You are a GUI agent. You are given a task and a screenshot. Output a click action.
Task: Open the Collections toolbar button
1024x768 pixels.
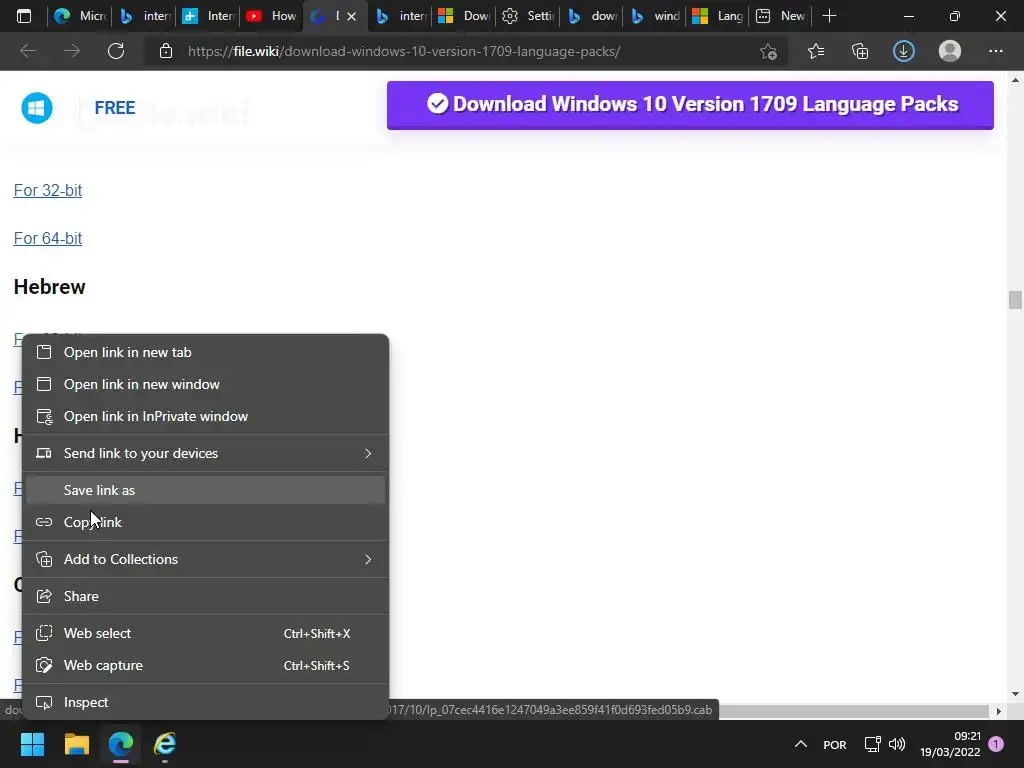pyautogui.click(x=860, y=51)
